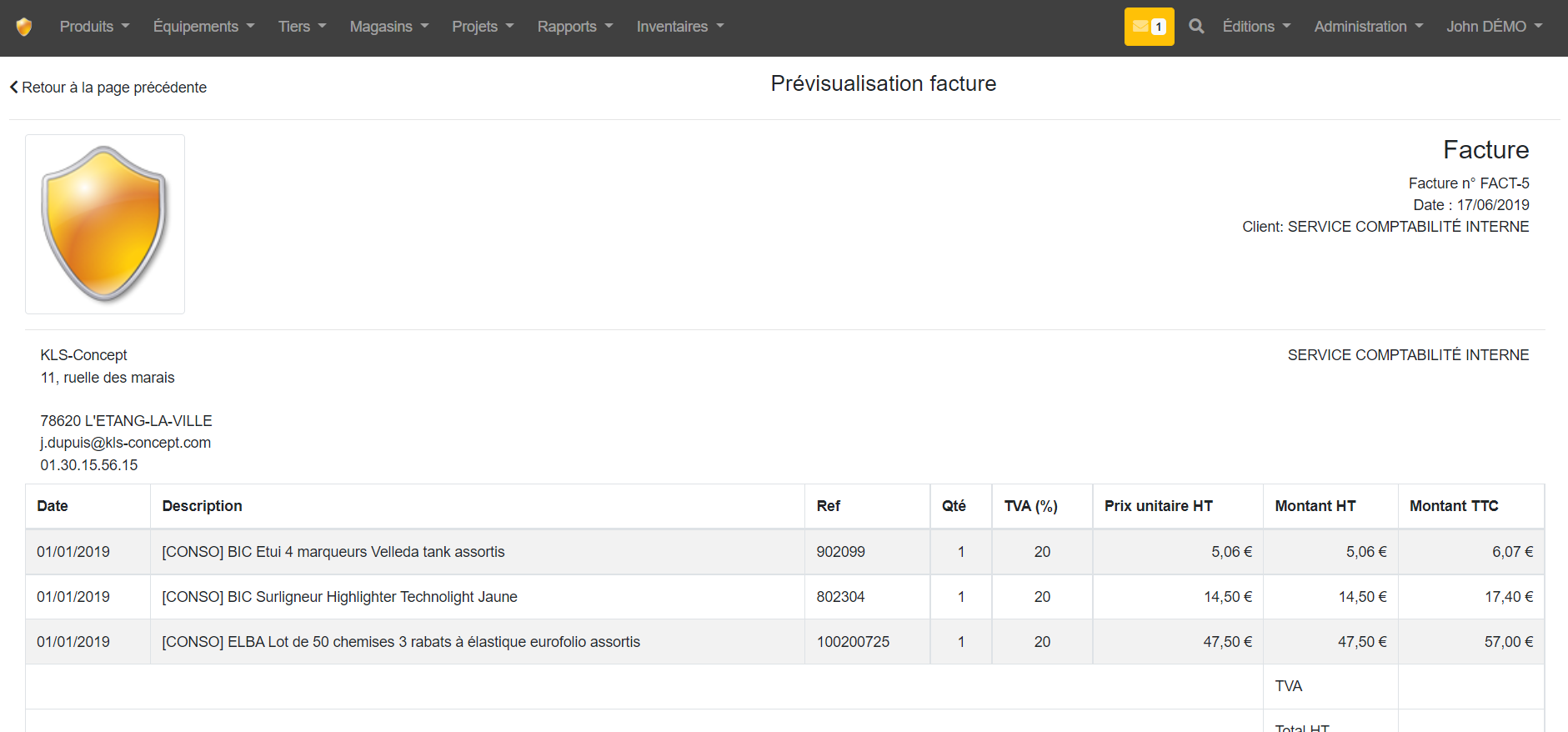This screenshot has height=732, width=1568.
Task: Click the back chevron before Retour
Action: point(13,88)
